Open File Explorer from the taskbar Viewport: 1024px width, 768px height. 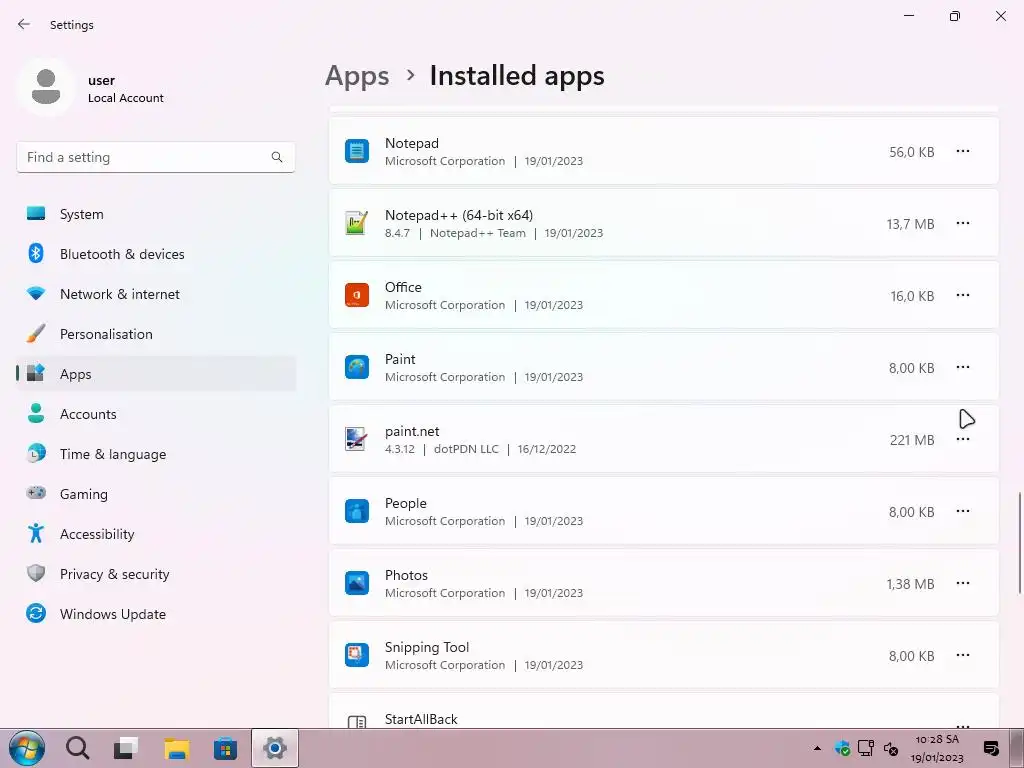coord(176,748)
